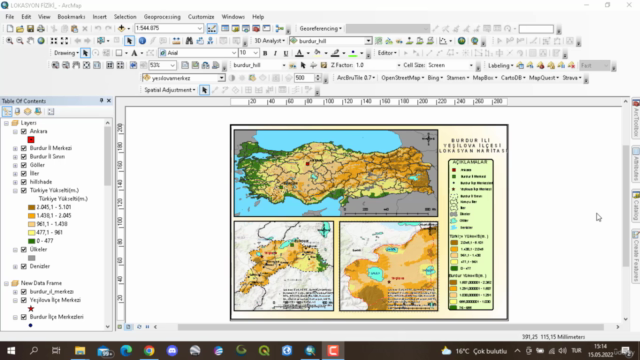640x360 pixels.
Task: Collapse the Layers data frame
Action: point(6,123)
